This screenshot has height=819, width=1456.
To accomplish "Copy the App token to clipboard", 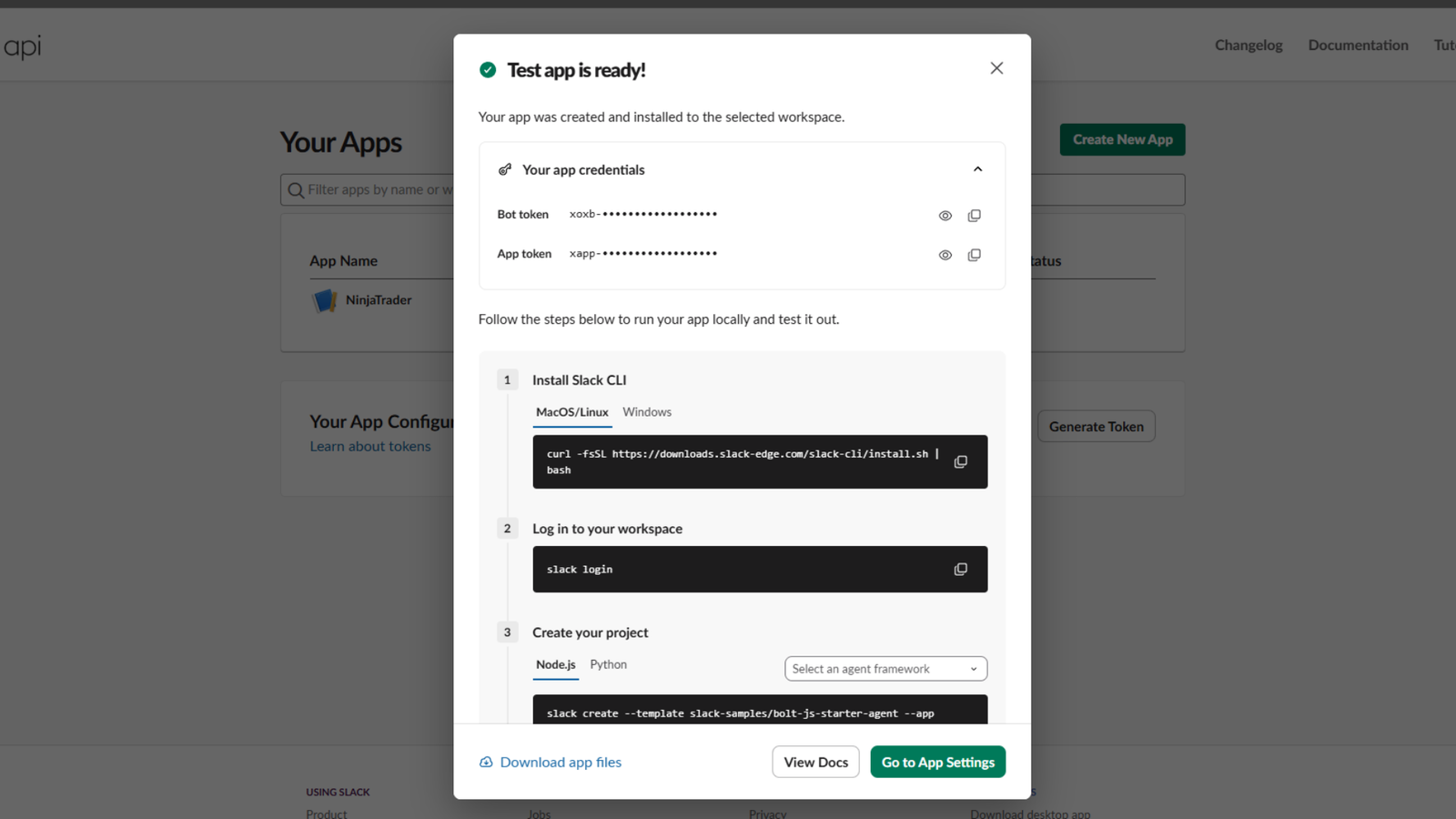I will [974, 255].
